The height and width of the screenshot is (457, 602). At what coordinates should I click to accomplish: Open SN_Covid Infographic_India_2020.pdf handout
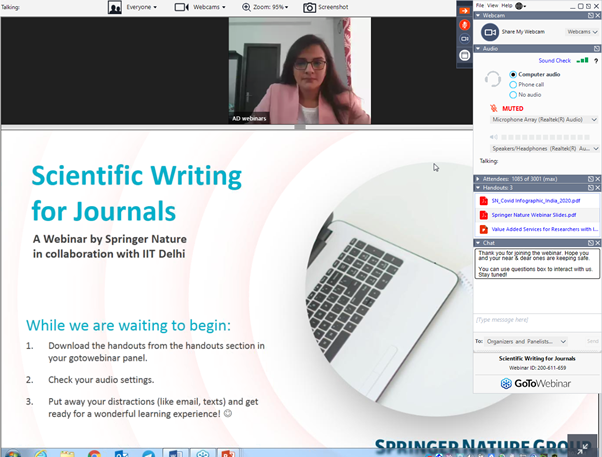click(x=536, y=201)
